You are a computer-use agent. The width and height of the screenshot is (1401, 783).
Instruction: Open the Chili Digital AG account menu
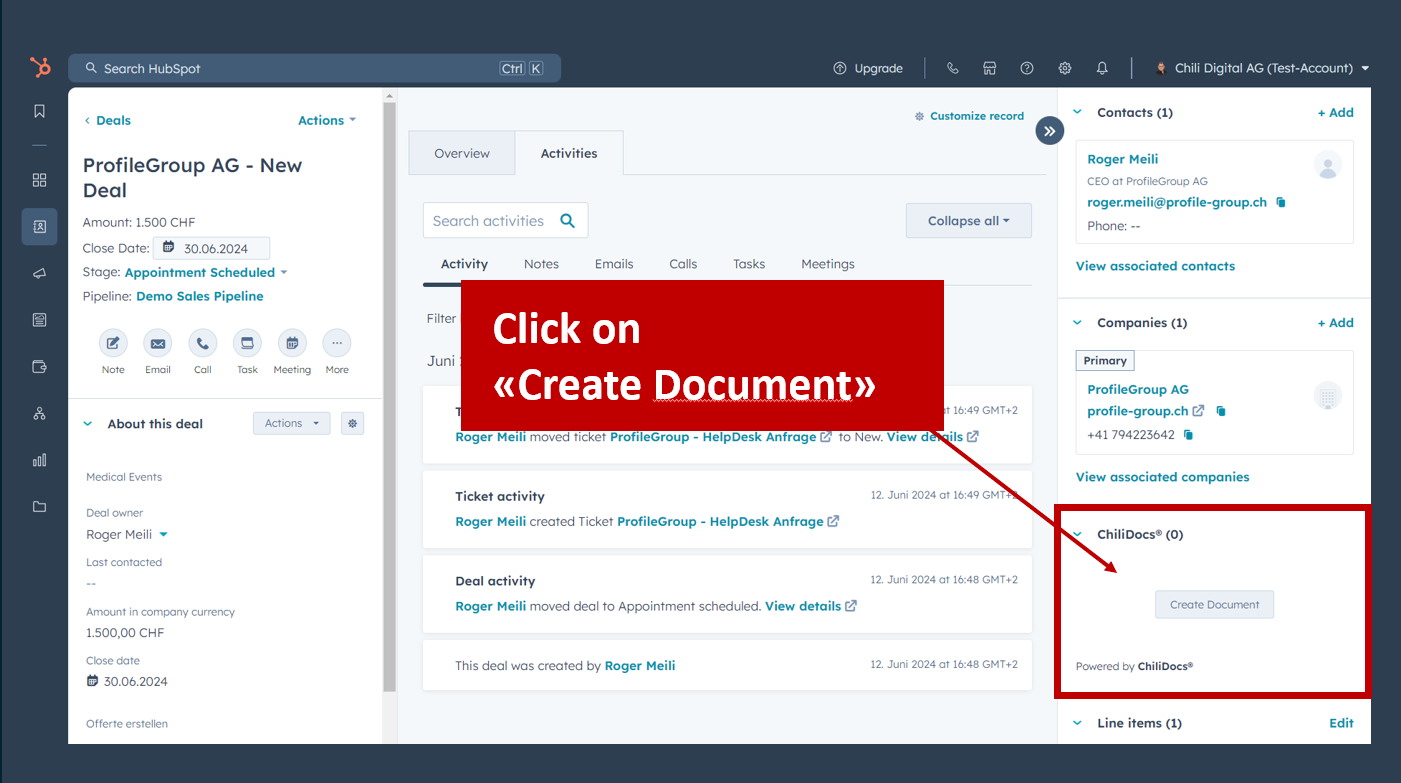pyautogui.click(x=1263, y=68)
